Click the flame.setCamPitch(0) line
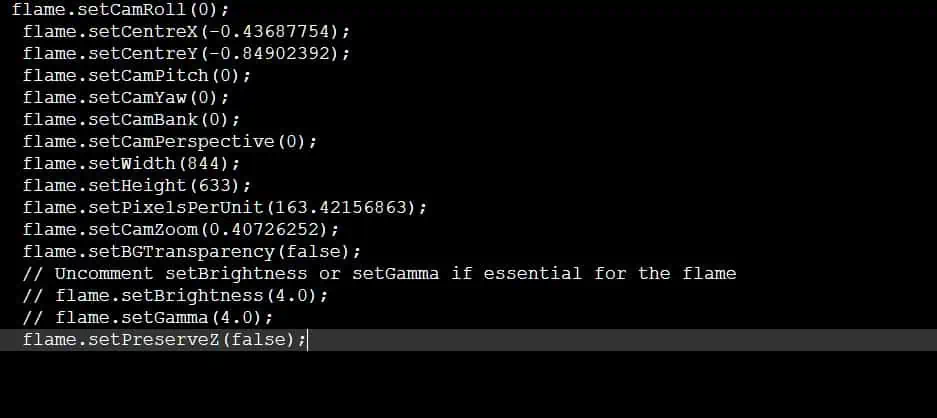 [137, 76]
